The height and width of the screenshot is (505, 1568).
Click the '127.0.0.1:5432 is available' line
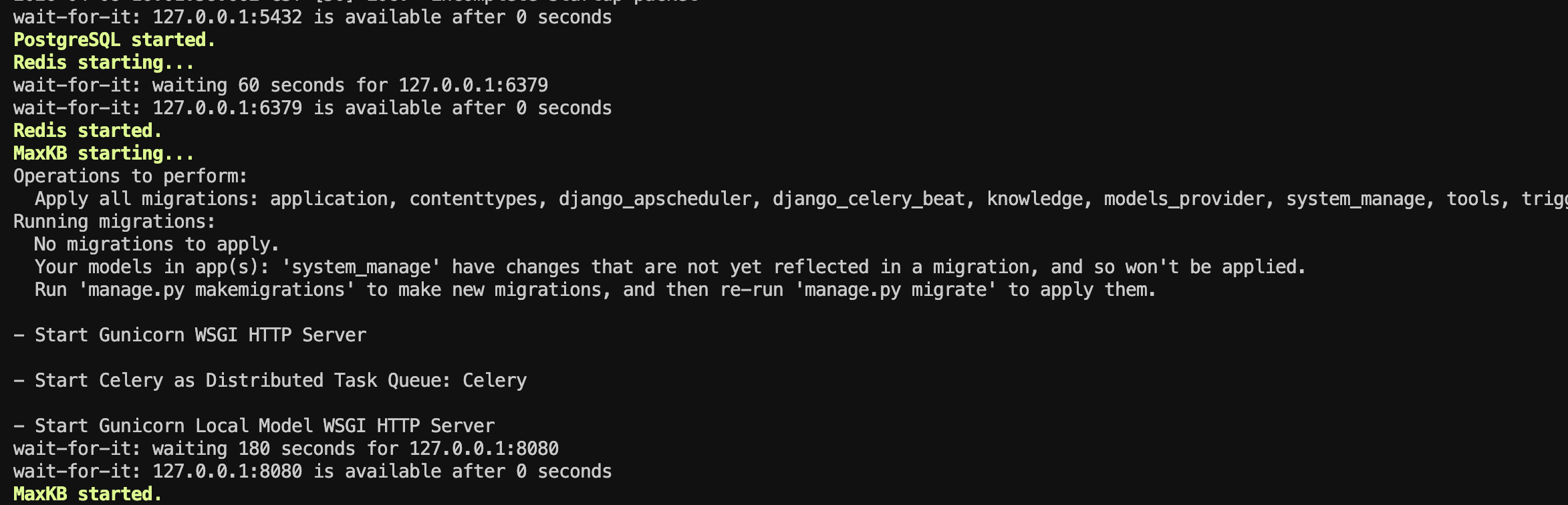point(313,17)
